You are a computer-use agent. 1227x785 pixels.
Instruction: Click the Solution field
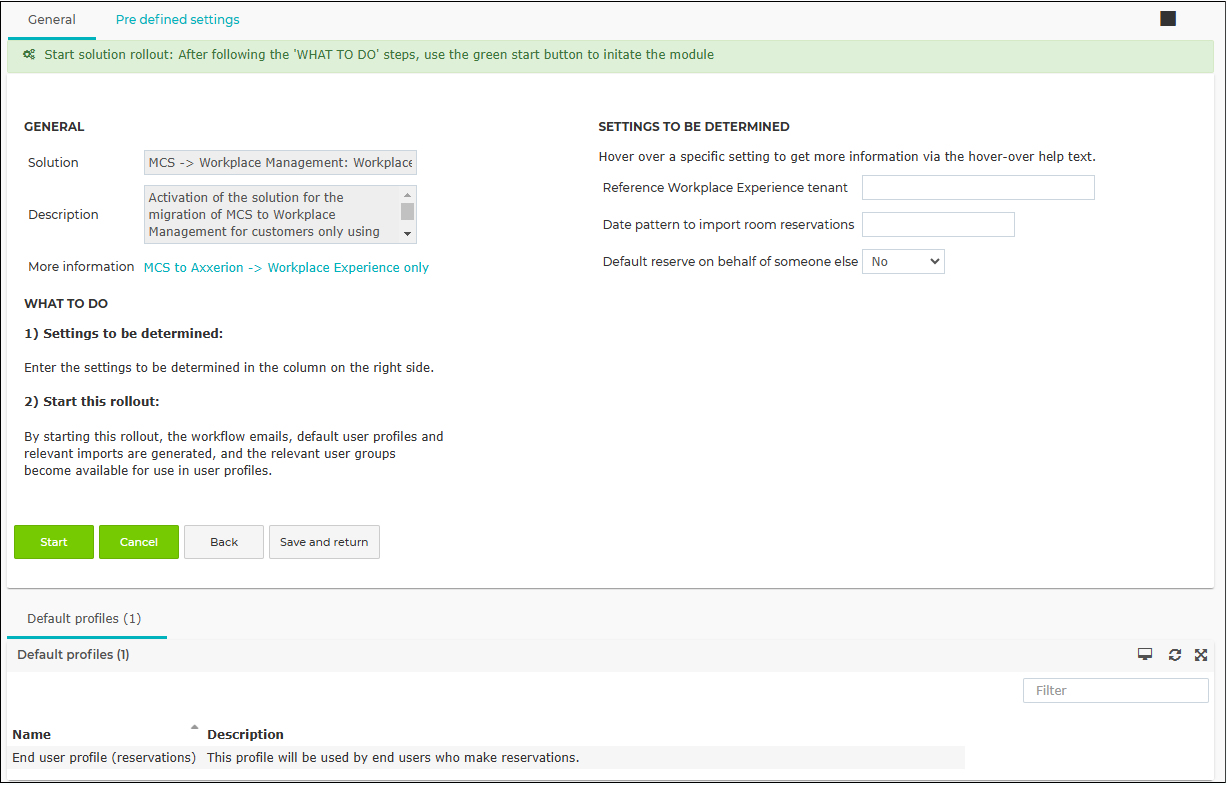[280, 163]
